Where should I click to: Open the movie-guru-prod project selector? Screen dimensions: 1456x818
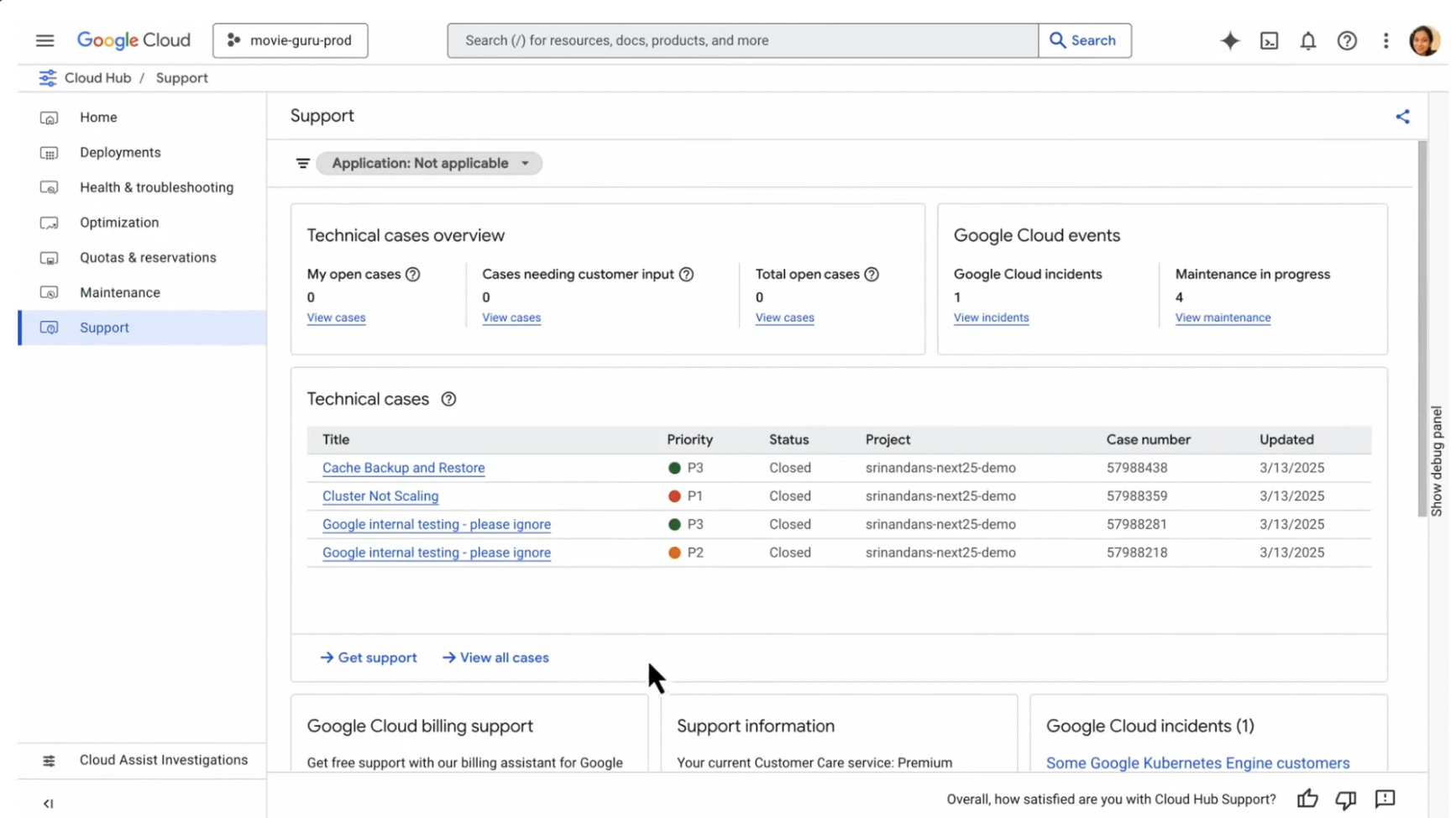pos(290,40)
